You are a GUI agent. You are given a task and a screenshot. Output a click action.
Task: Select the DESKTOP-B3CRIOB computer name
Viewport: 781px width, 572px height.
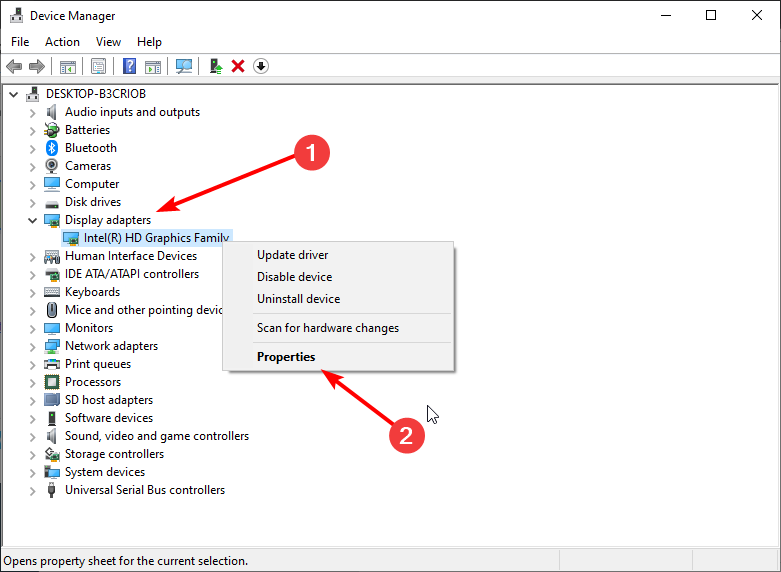click(96, 94)
